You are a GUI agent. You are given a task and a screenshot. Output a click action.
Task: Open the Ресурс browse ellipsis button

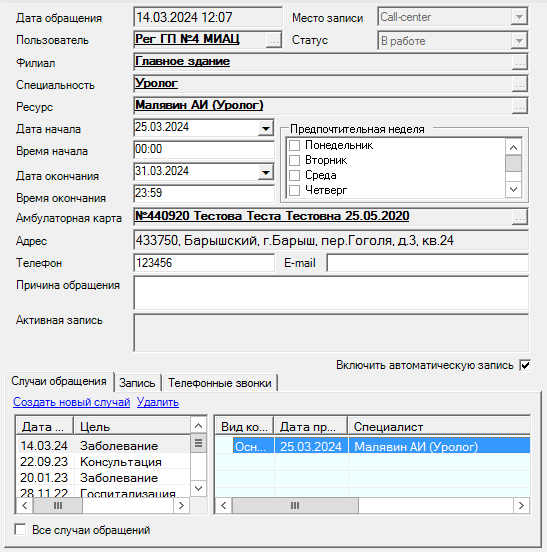click(x=520, y=106)
